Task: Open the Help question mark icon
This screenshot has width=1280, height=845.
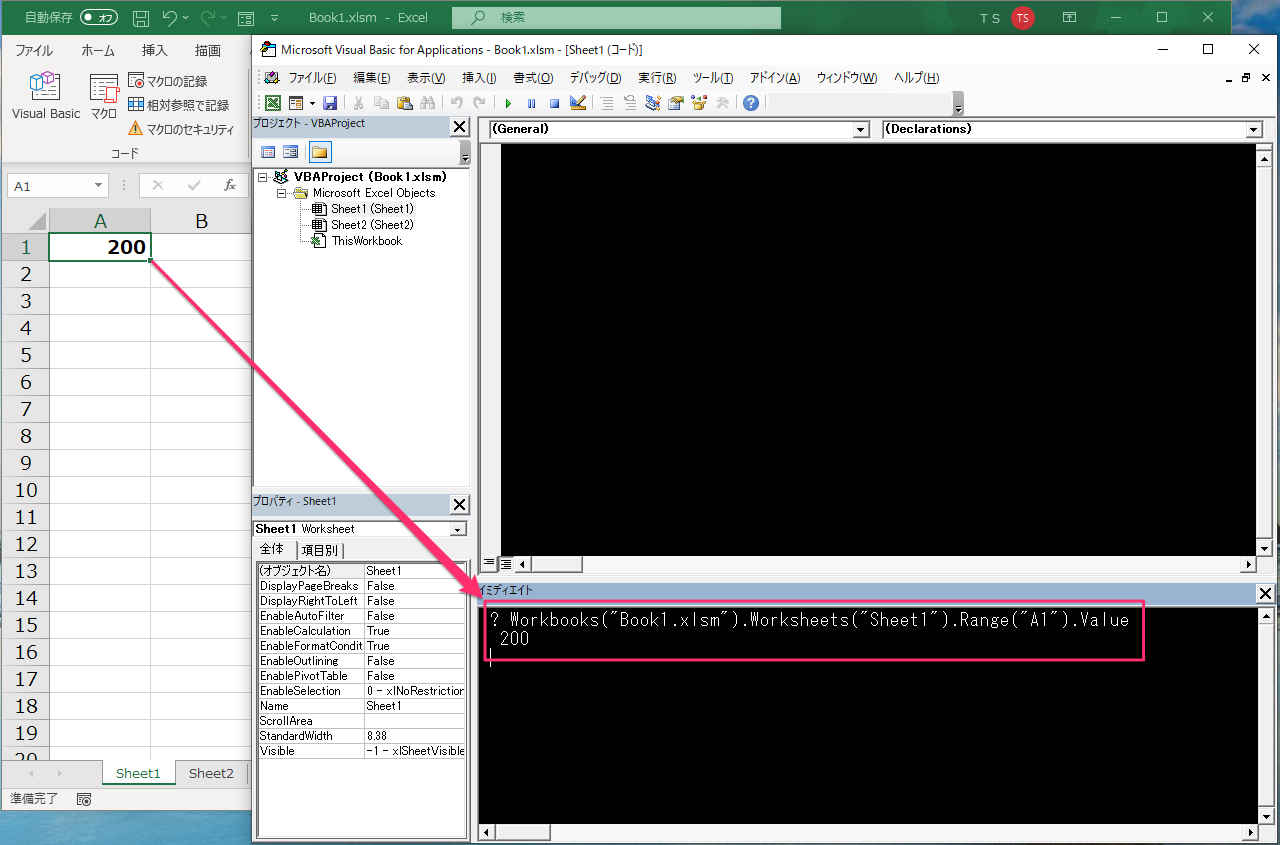Action: (751, 103)
